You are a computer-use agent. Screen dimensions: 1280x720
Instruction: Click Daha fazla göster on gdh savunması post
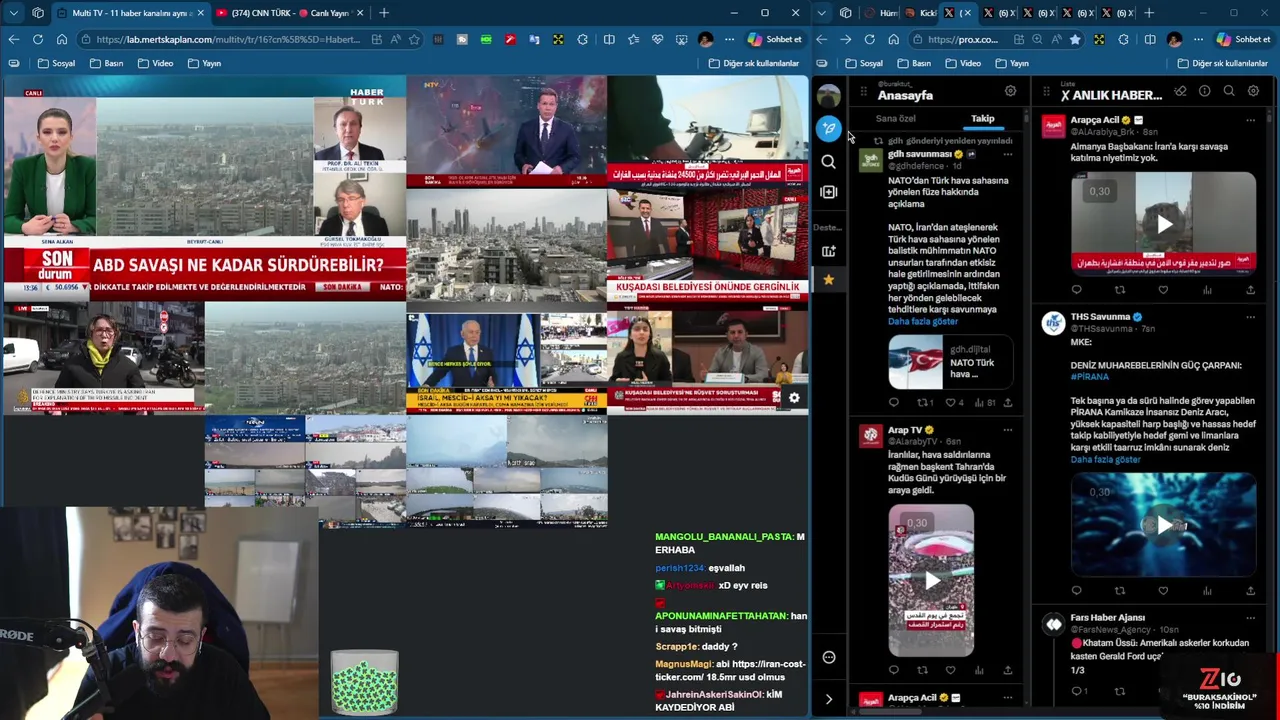tap(923, 321)
